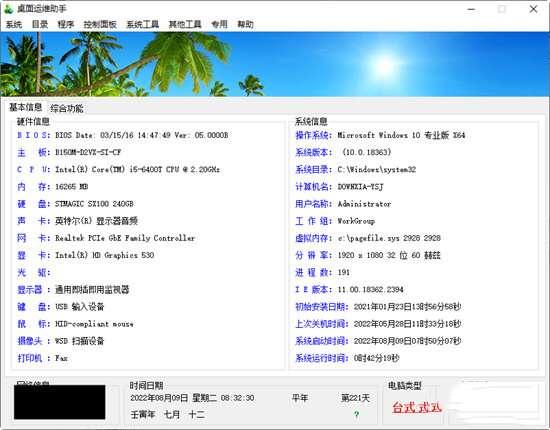Click the memory value 16265 MB
Screen dimensions: 550x430
[x=72, y=187]
